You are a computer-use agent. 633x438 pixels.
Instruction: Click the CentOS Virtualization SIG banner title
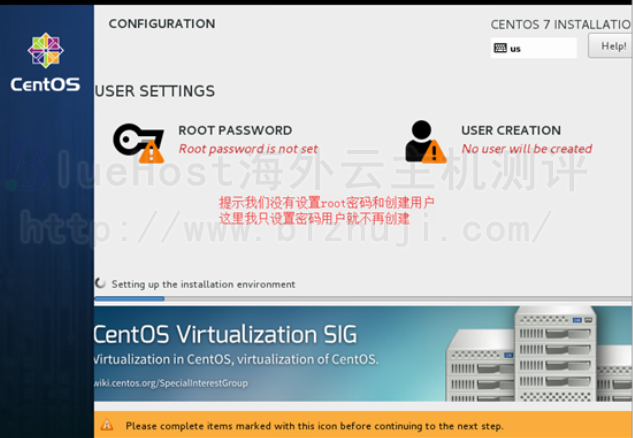pyautogui.click(x=226, y=334)
